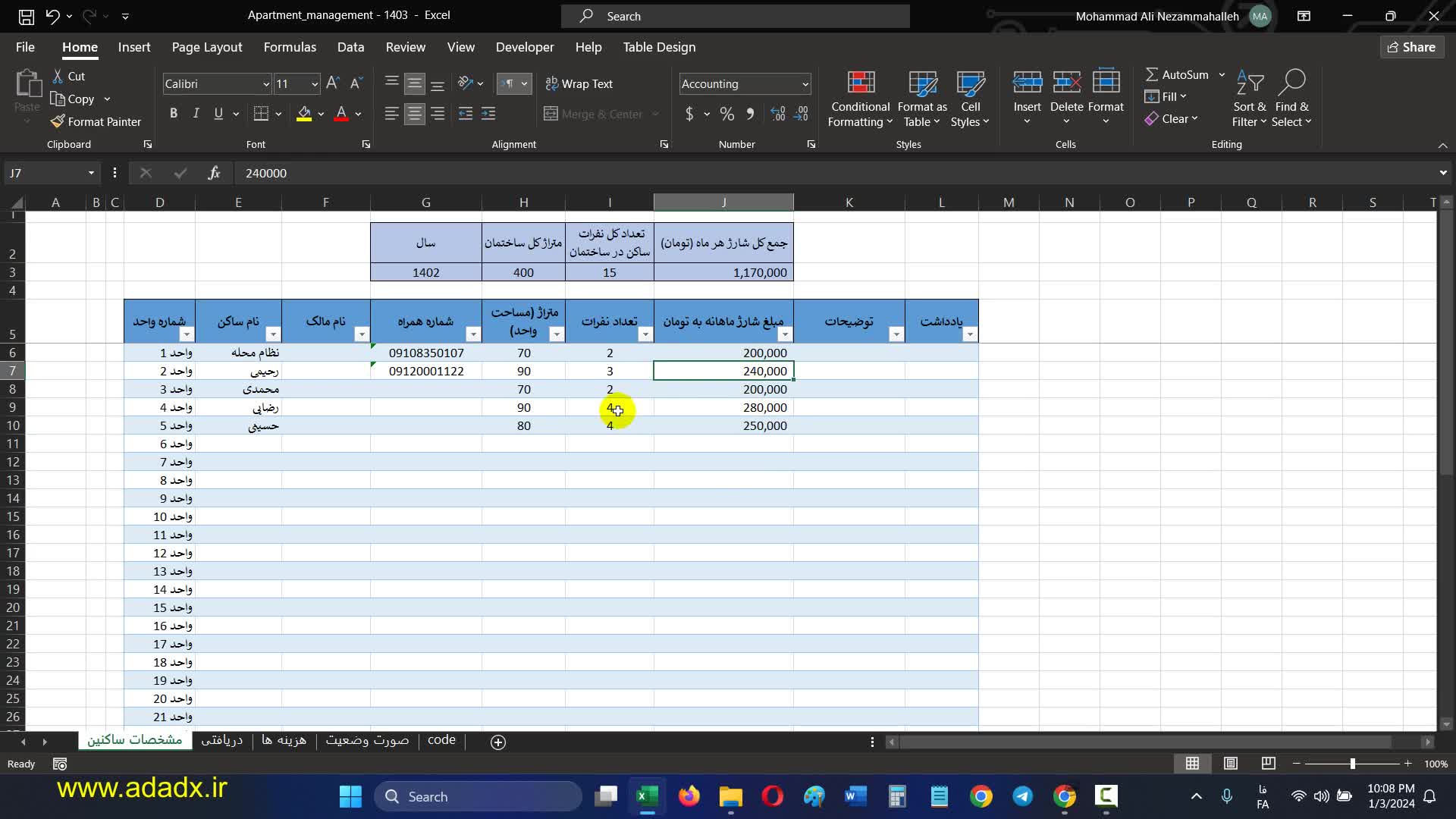Viewport: 1456px width, 819px height.
Task: Open the Formulas ribbon tab
Action: (x=290, y=47)
